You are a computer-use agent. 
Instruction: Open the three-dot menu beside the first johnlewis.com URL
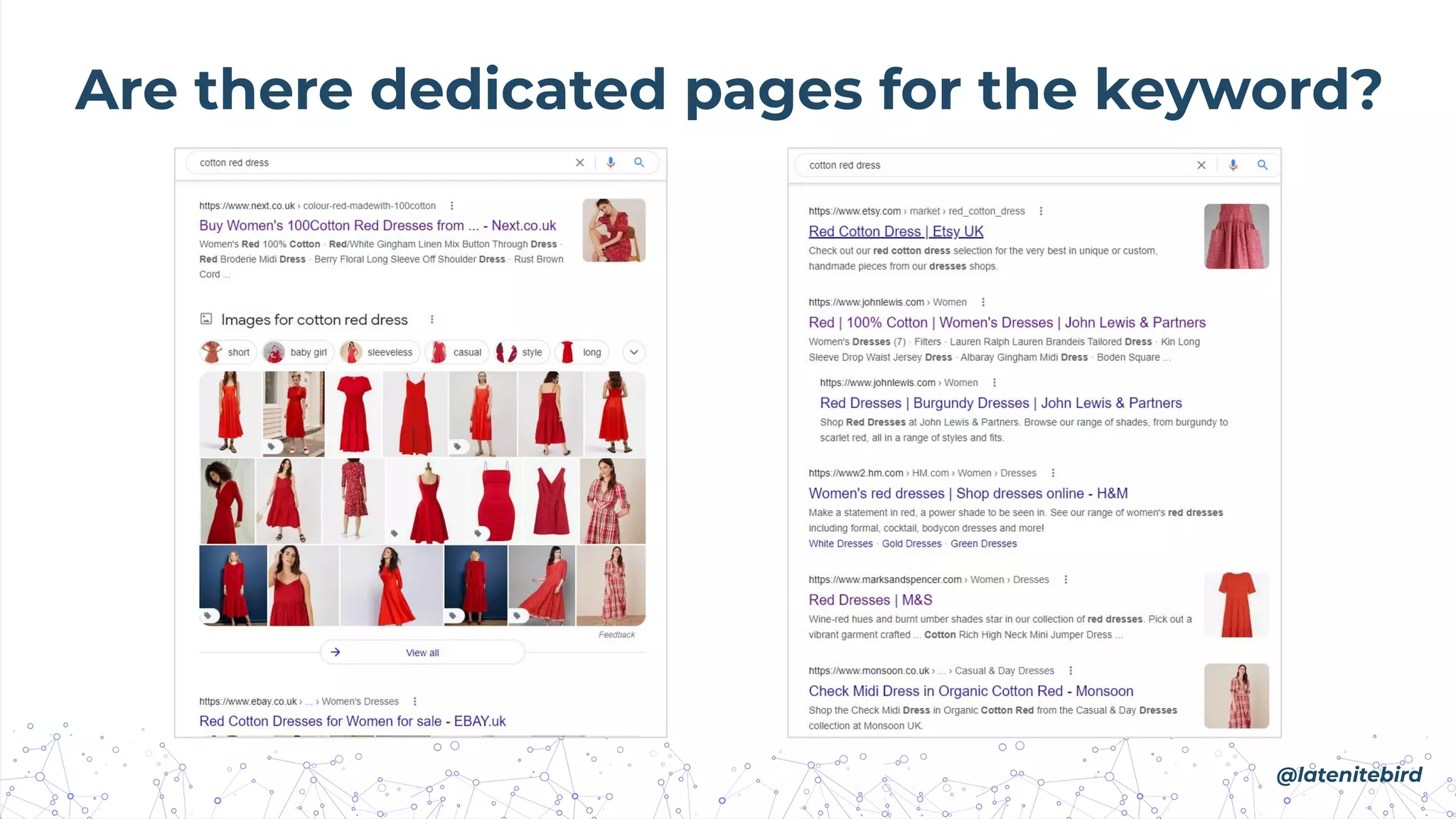(x=983, y=302)
